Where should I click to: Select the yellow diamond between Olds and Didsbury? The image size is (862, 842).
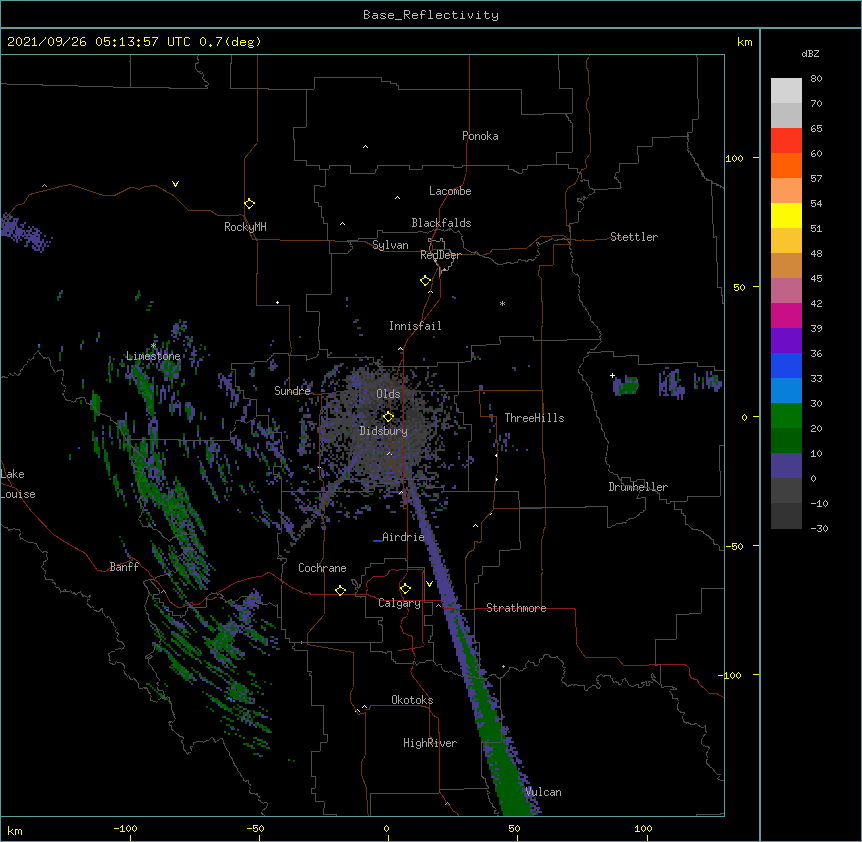[388, 416]
